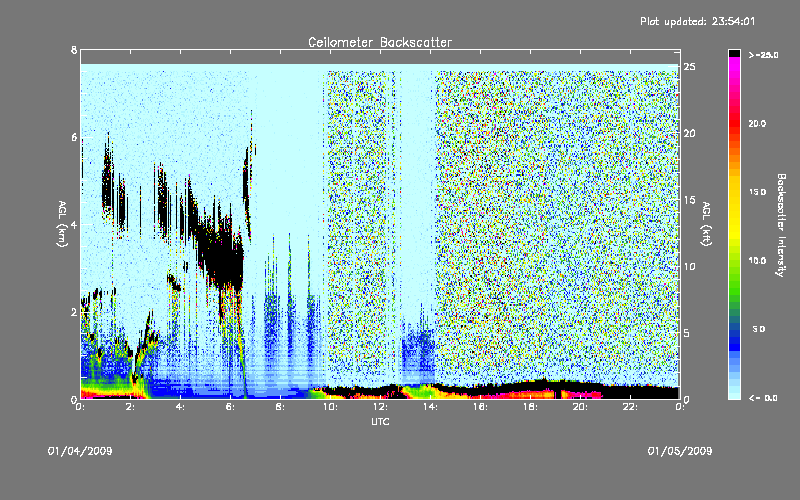The height and width of the screenshot is (500, 800).
Task: Click the yellow 15.0 level on colorbar
Action: 734,192
